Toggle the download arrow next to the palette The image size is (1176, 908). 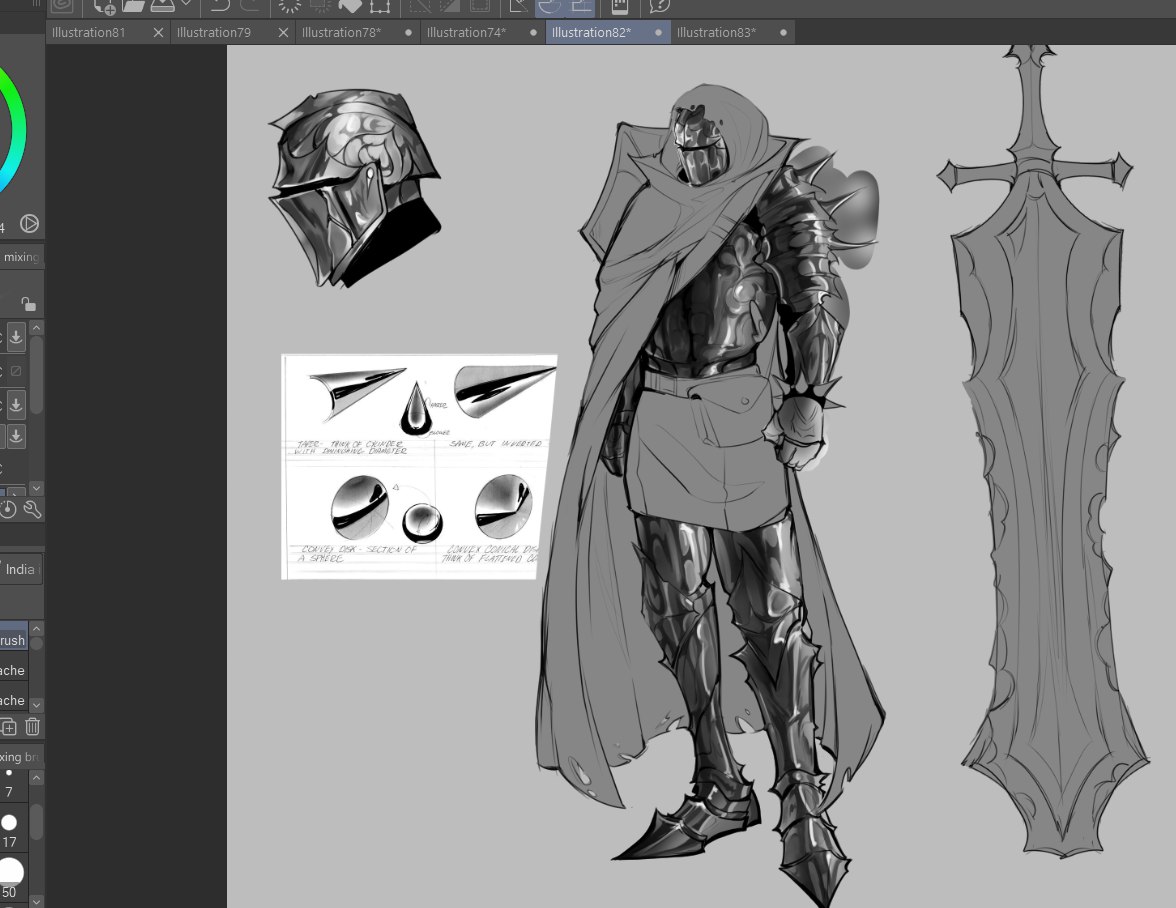[x=15, y=337]
